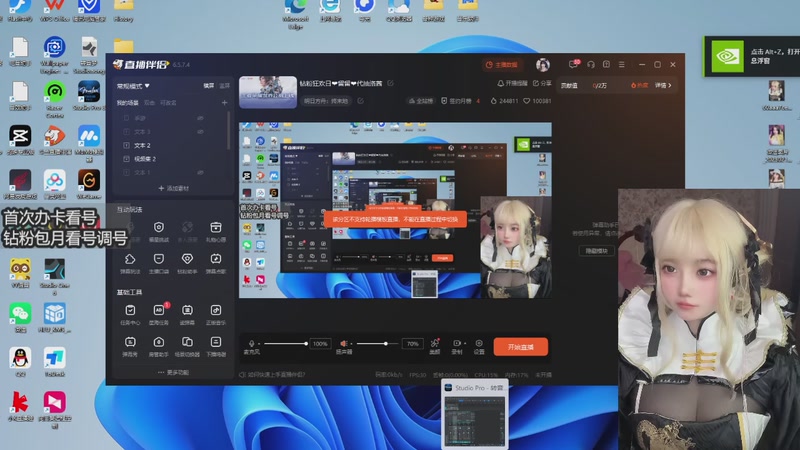The height and width of the screenshot is (450, 800).
Task: Open the 礼物心愿 gift box tool
Action: pos(216,231)
